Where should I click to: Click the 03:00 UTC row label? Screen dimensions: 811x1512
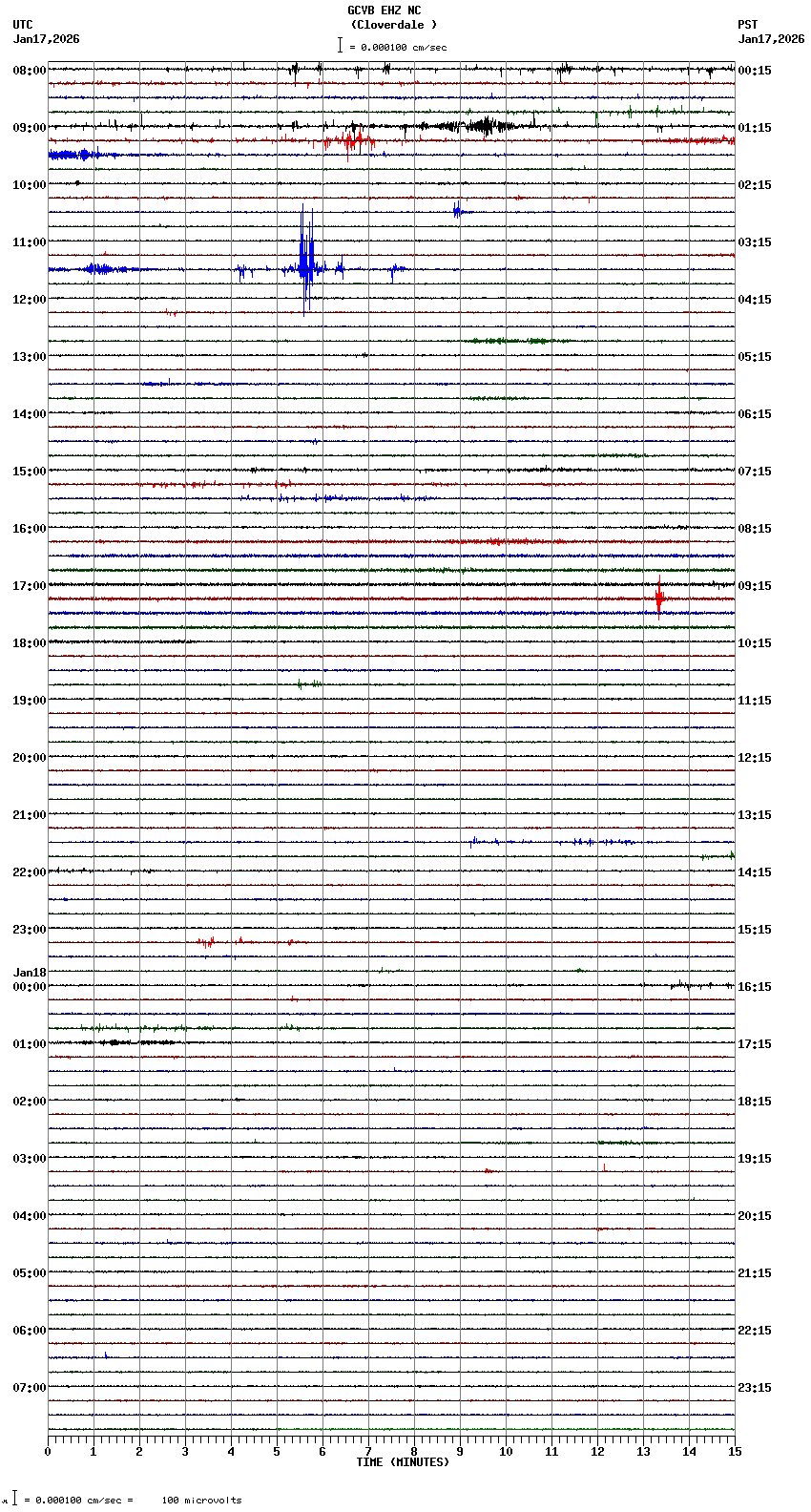click(30, 1159)
